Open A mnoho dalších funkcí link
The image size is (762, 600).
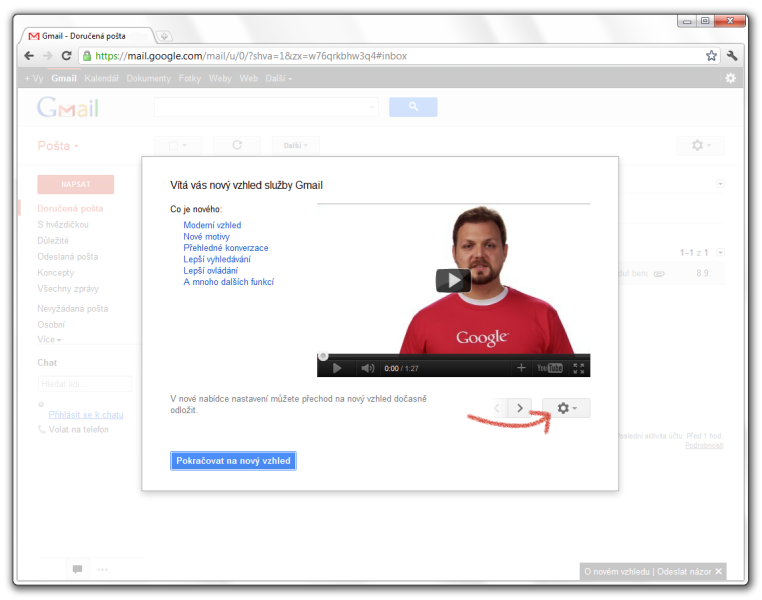[228, 282]
